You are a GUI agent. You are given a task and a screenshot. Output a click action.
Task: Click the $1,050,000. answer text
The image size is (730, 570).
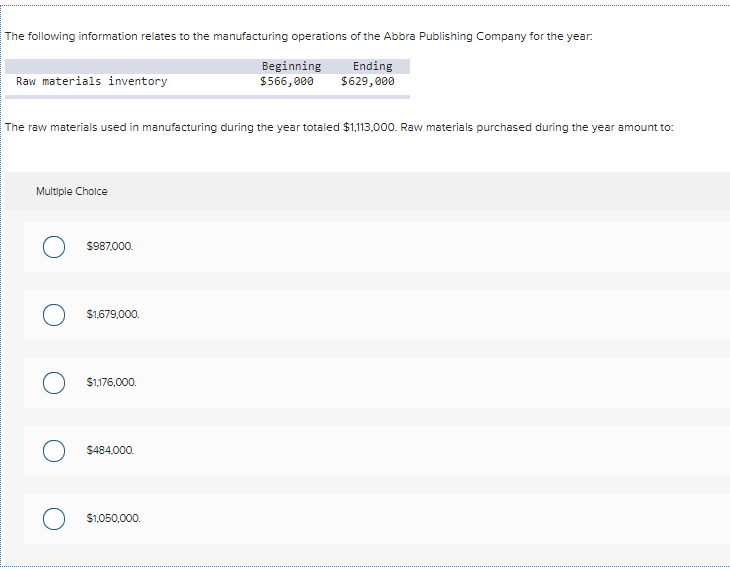(x=114, y=518)
